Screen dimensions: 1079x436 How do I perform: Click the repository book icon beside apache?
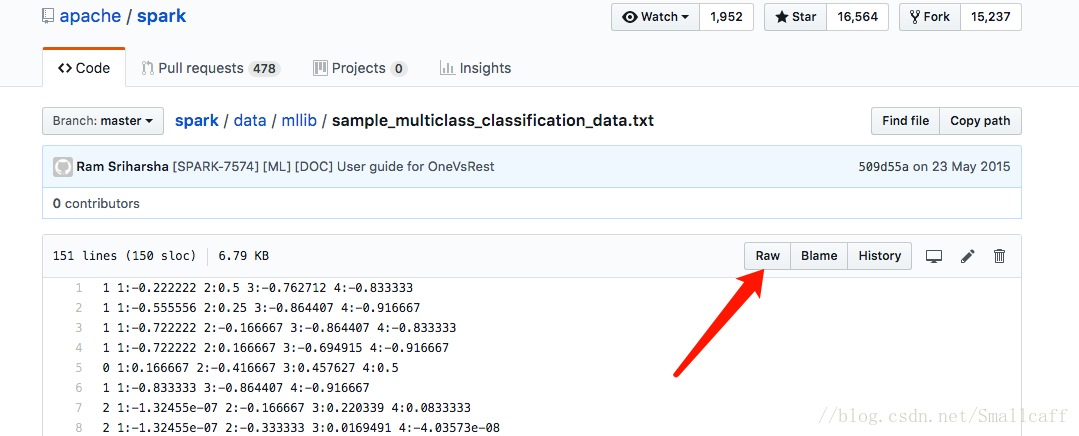point(47,17)
